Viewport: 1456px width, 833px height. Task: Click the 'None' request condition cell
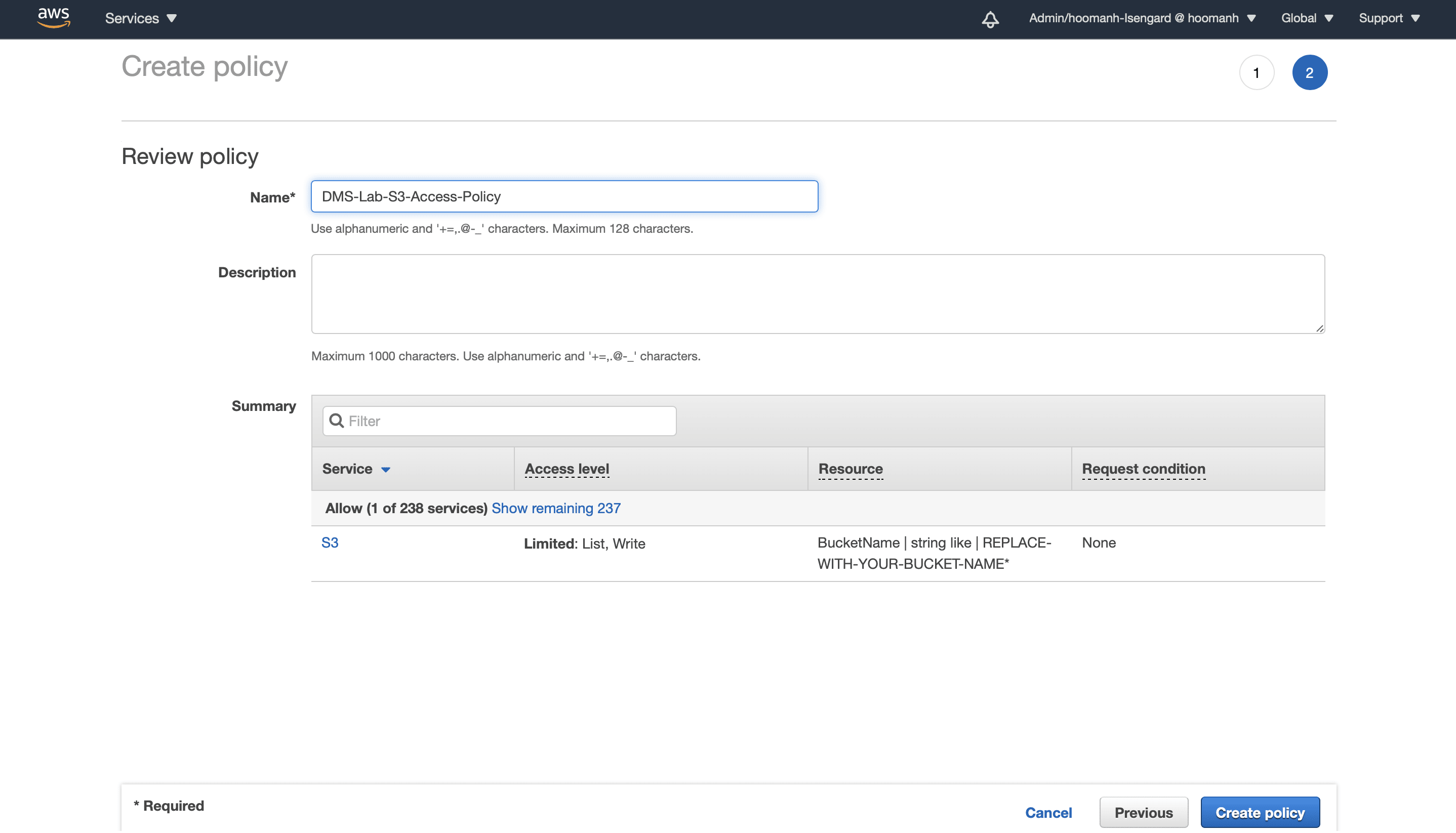pyautogui.click(x=1098, y=543)
